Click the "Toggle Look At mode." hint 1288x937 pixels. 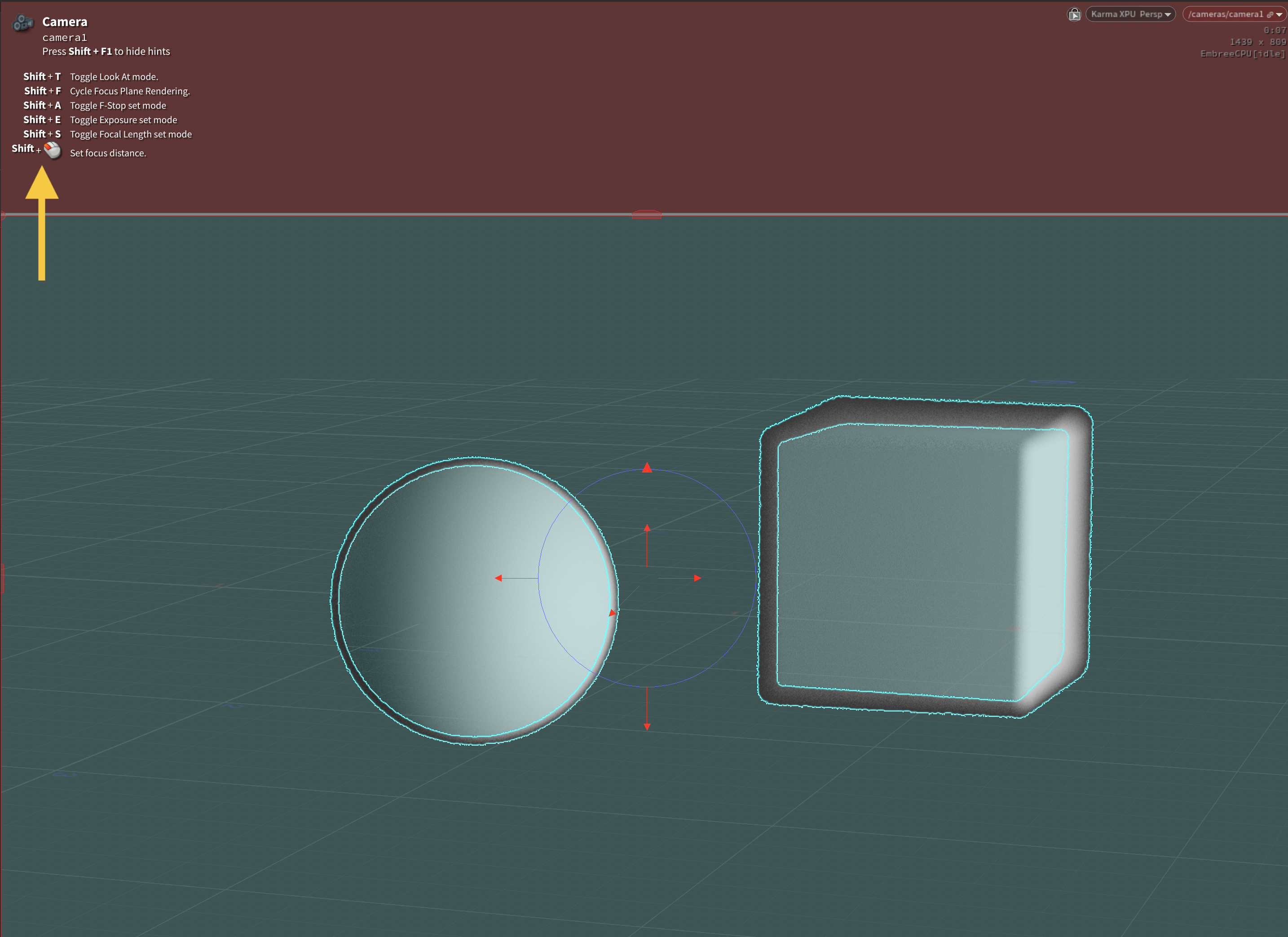click(x=114, y=77)
